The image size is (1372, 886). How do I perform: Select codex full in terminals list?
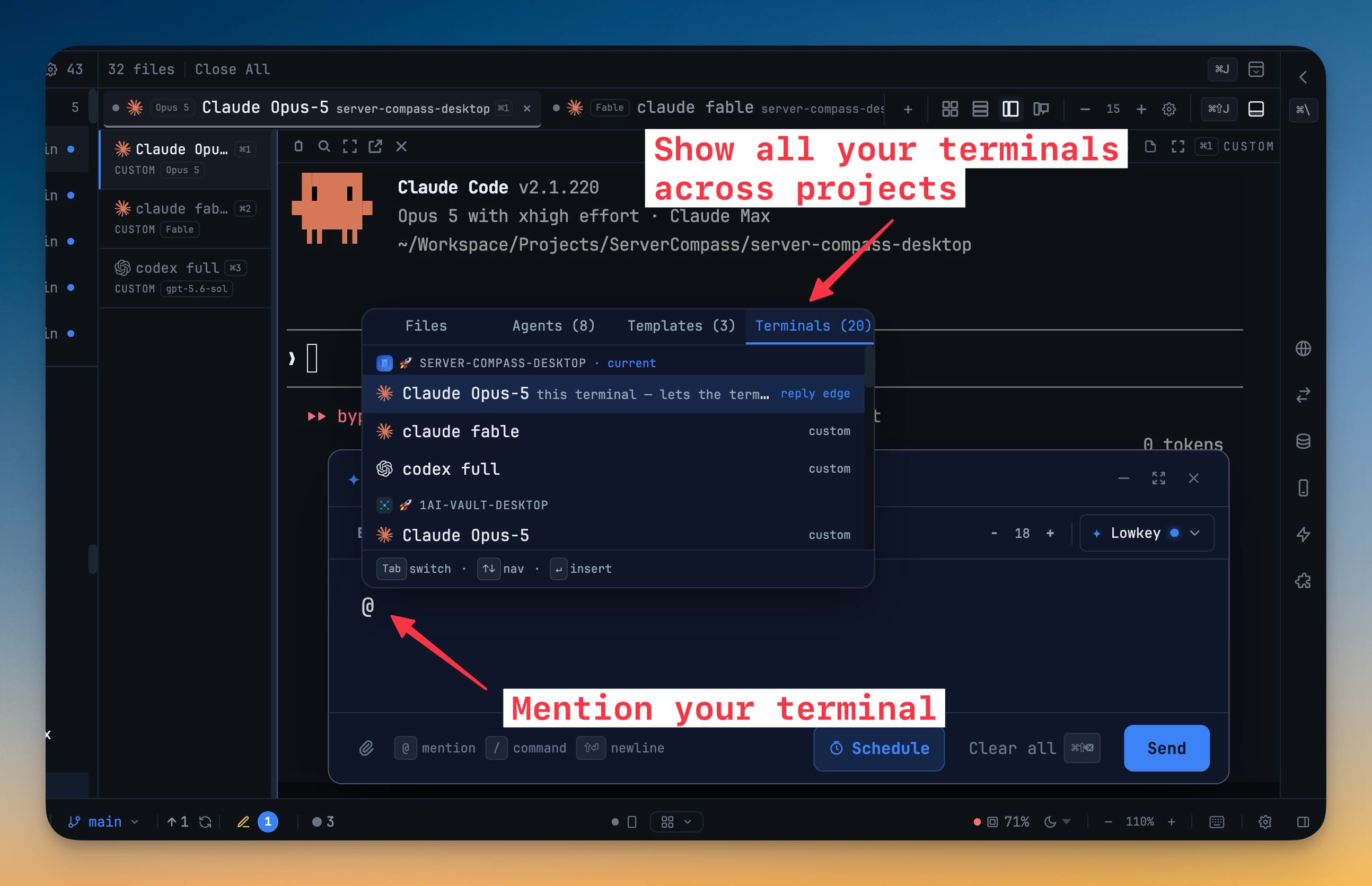pyautogui.click(x=613, y=469)
